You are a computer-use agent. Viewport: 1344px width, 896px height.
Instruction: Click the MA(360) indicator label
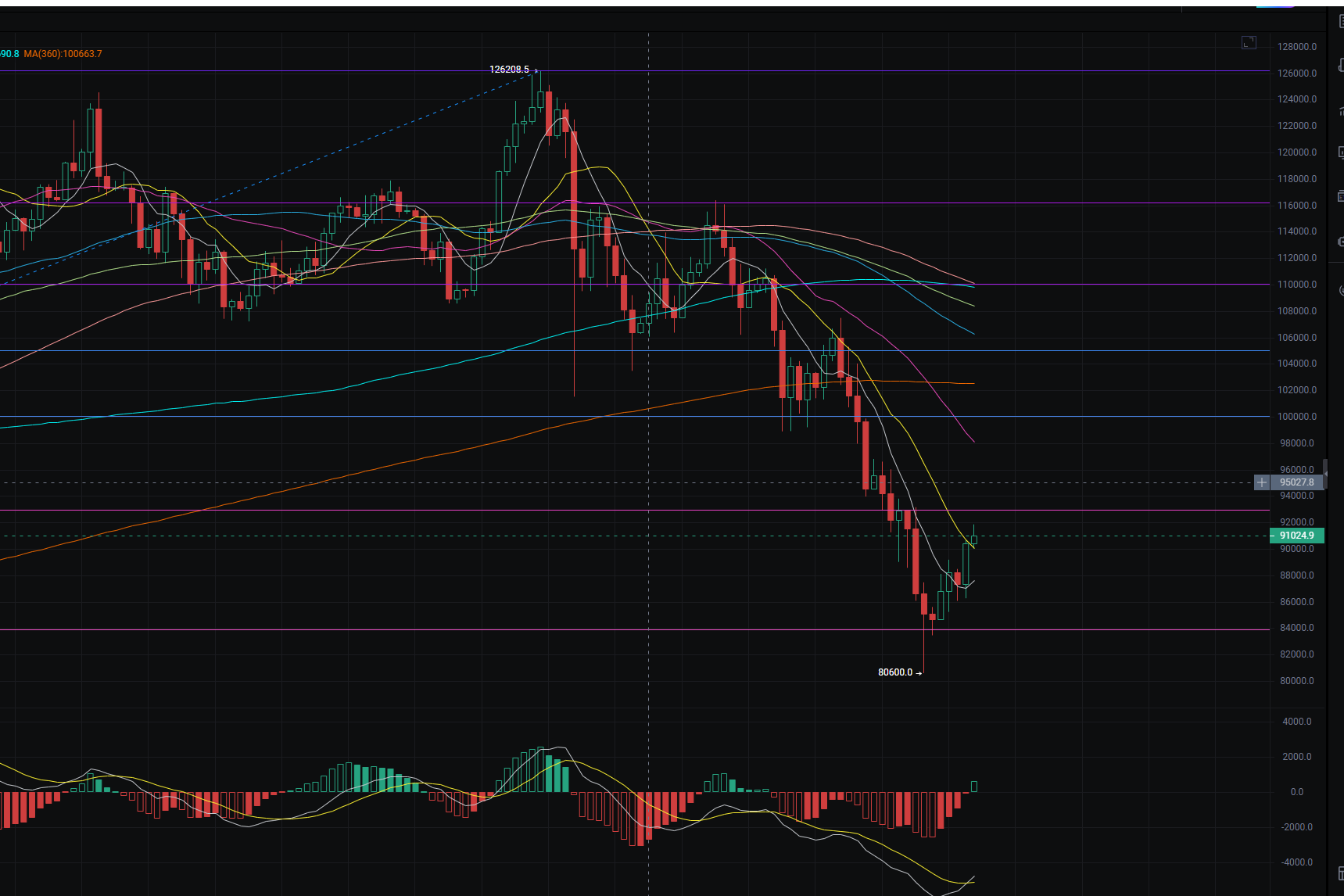pos(63,54)
